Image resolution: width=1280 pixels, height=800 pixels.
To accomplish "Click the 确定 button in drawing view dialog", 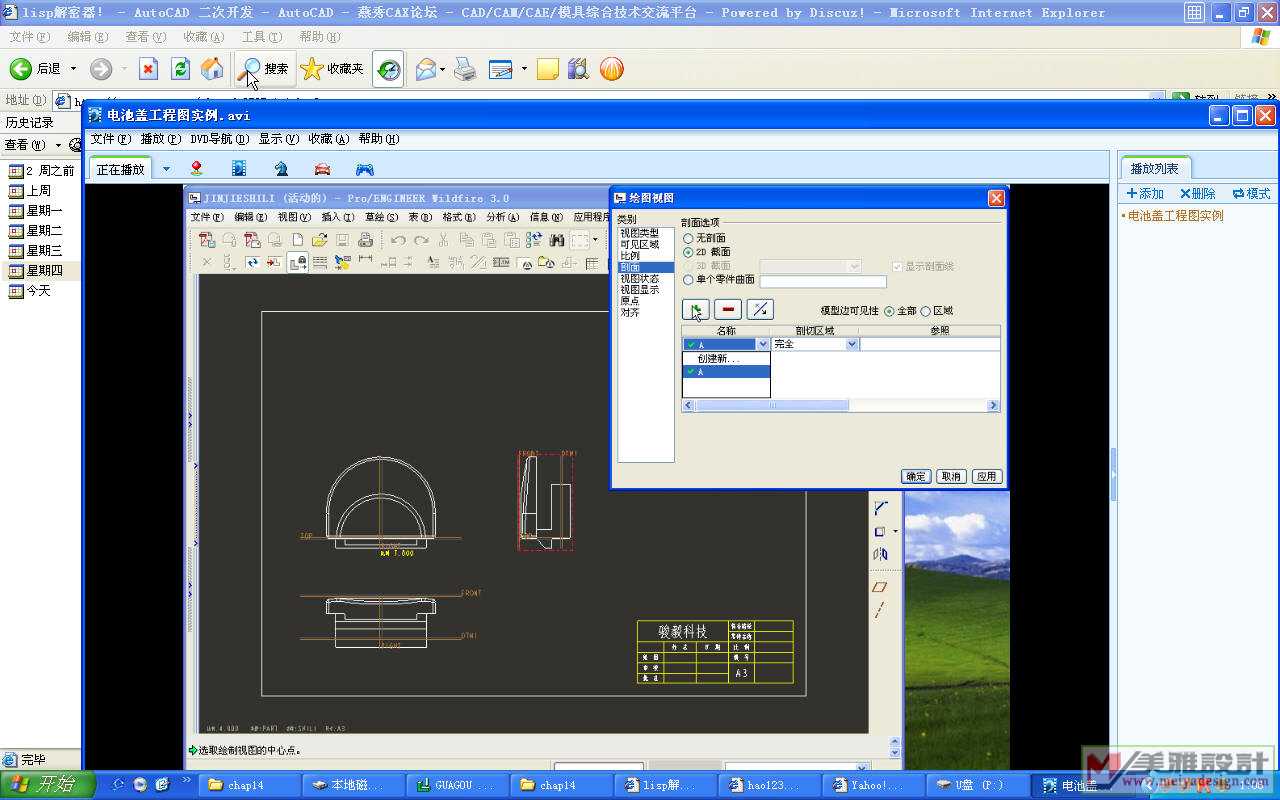I will click(915, 476).
